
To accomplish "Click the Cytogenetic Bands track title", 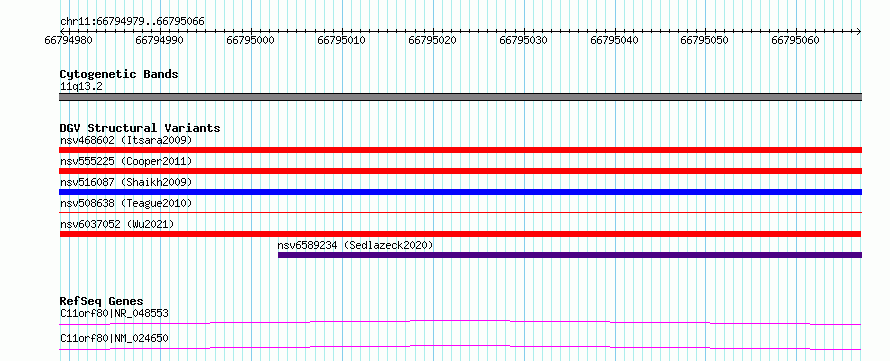I will (x=119, y=74).
